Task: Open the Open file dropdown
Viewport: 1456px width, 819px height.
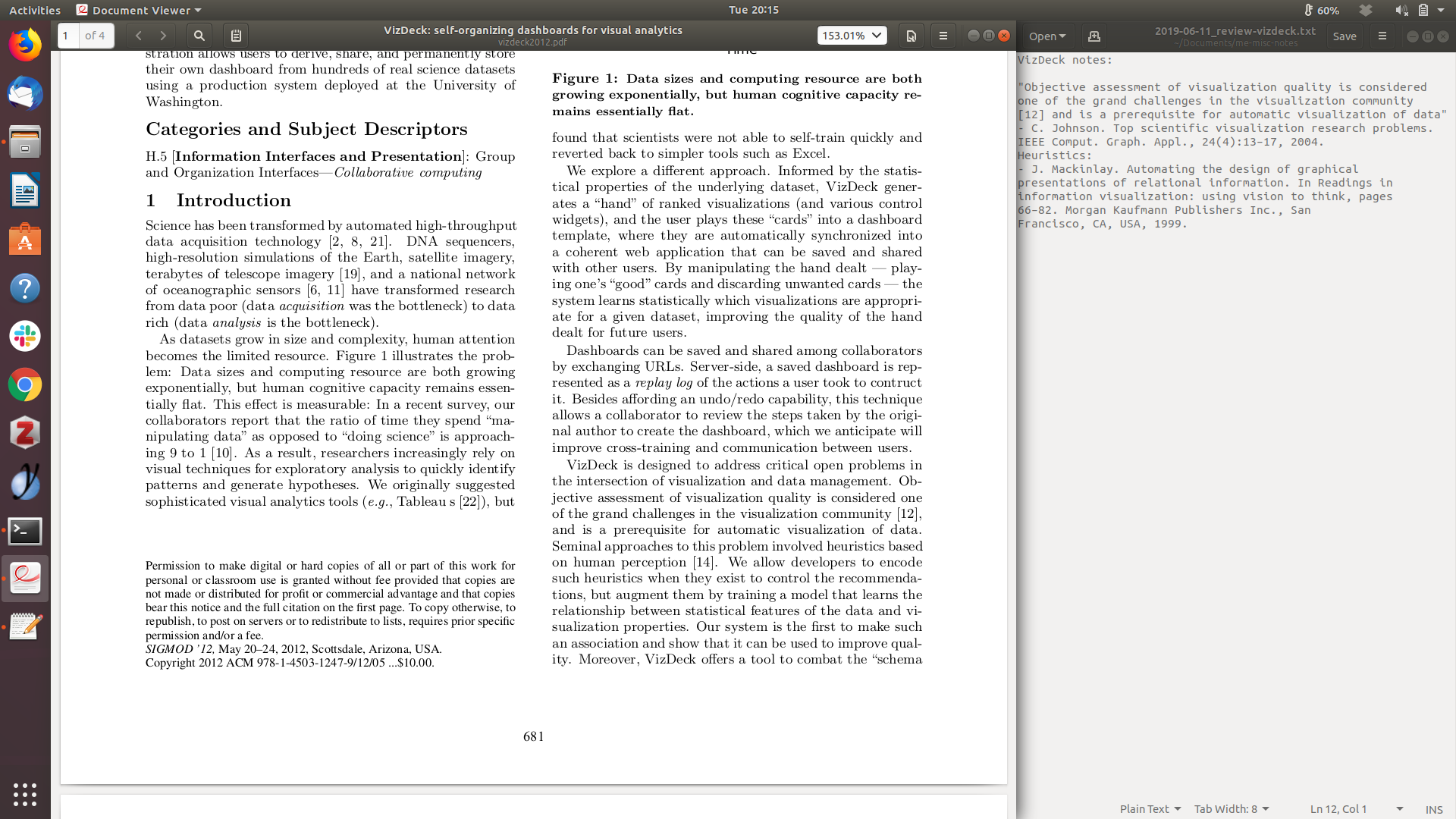Action: click(x=1046, y=36)
